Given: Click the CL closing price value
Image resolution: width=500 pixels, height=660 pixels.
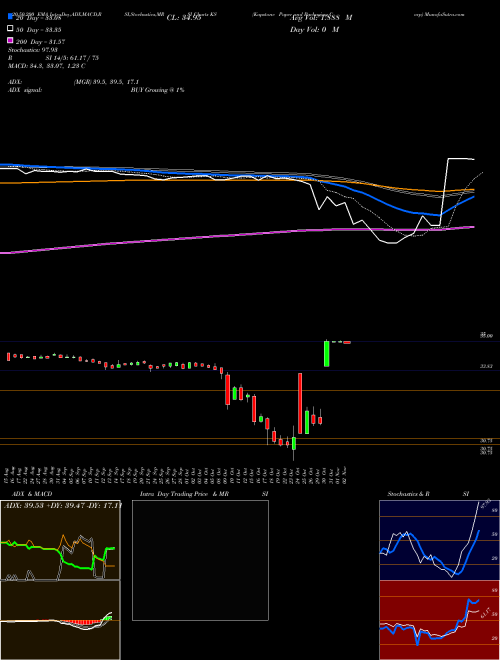Looking at the screenshot, I should [x=184, y=18].
